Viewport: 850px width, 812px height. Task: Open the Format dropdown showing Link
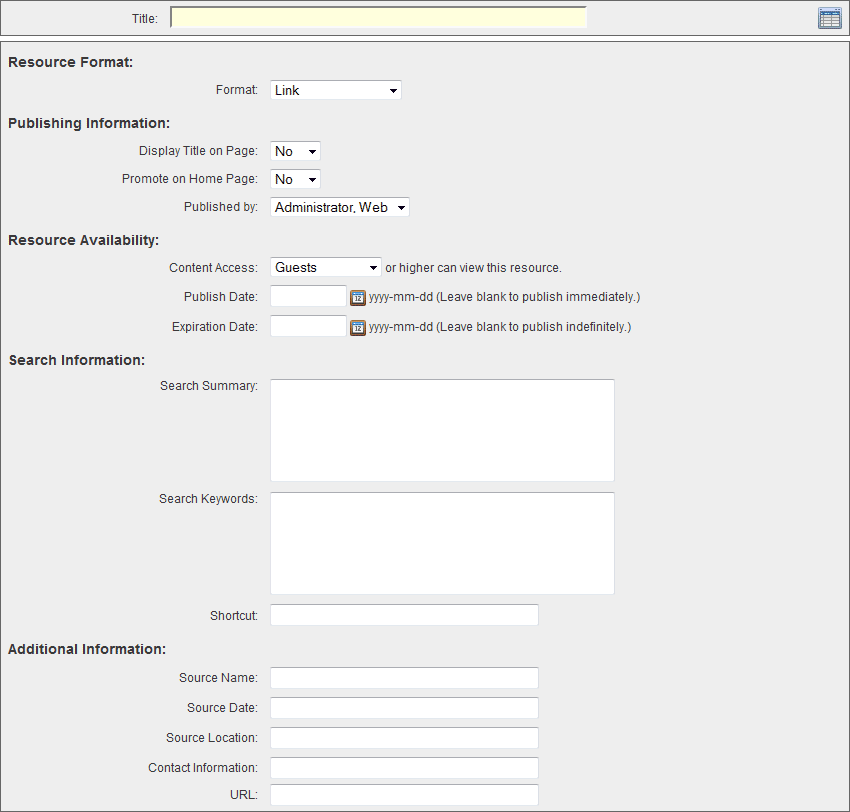[335, 89]
